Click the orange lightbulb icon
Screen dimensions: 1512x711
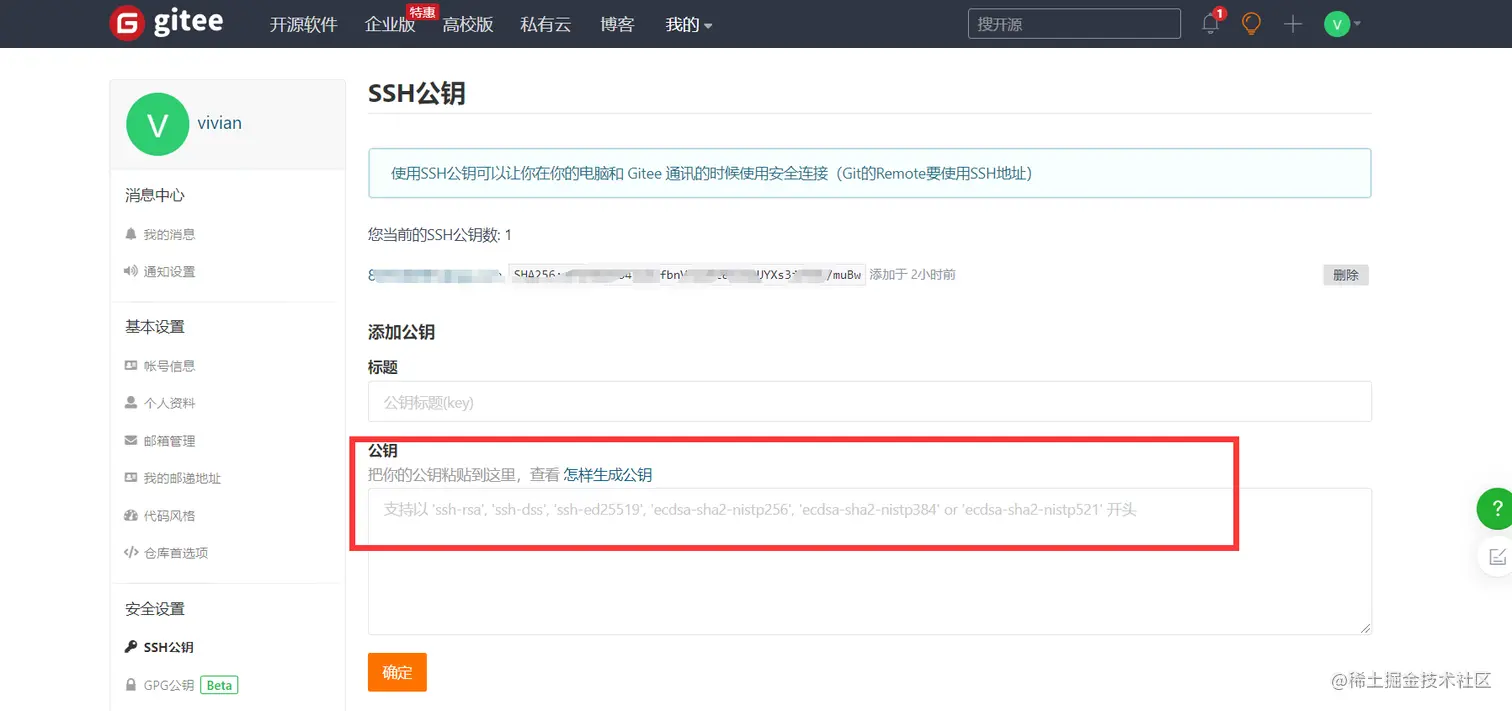1251,23
